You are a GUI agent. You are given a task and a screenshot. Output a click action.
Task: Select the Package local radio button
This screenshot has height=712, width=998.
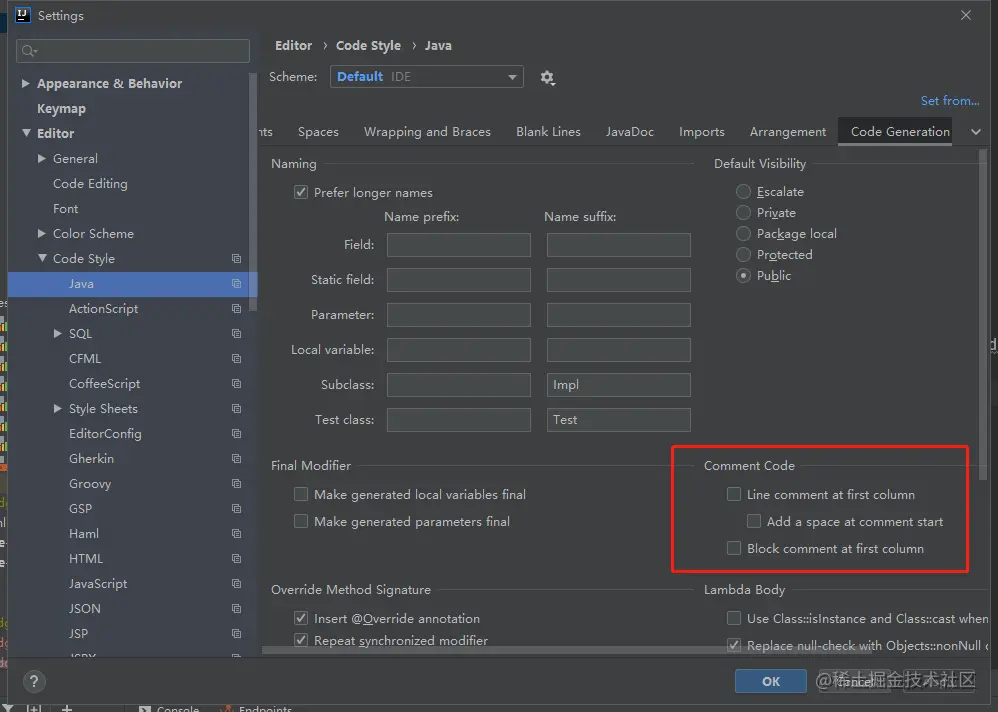point(743,234)
